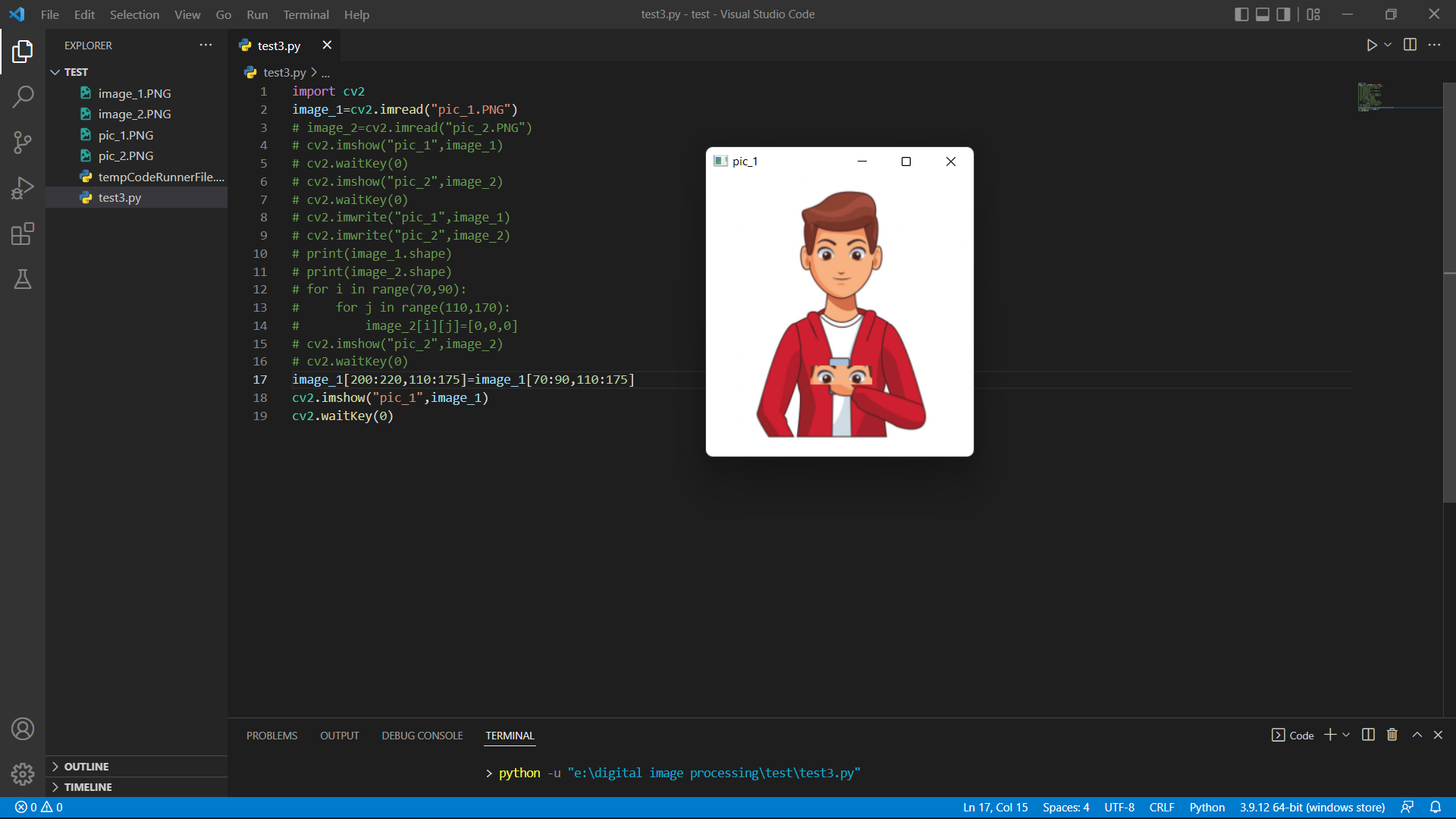
Task: Toggle the Secondary Side Bar layout
Action: click(1283, 14)
